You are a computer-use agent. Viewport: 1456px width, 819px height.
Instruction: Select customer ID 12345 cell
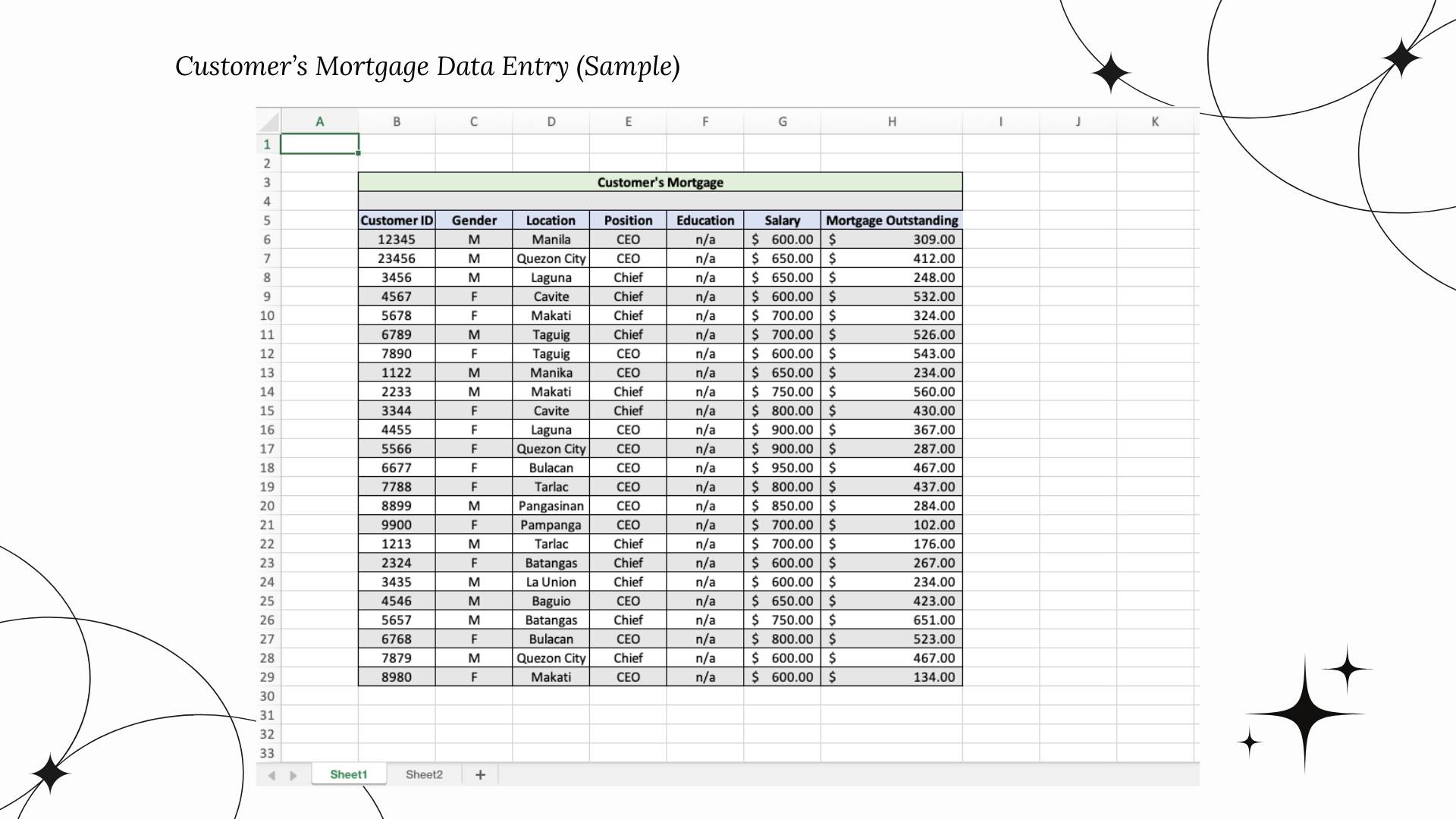pos(397,240)
